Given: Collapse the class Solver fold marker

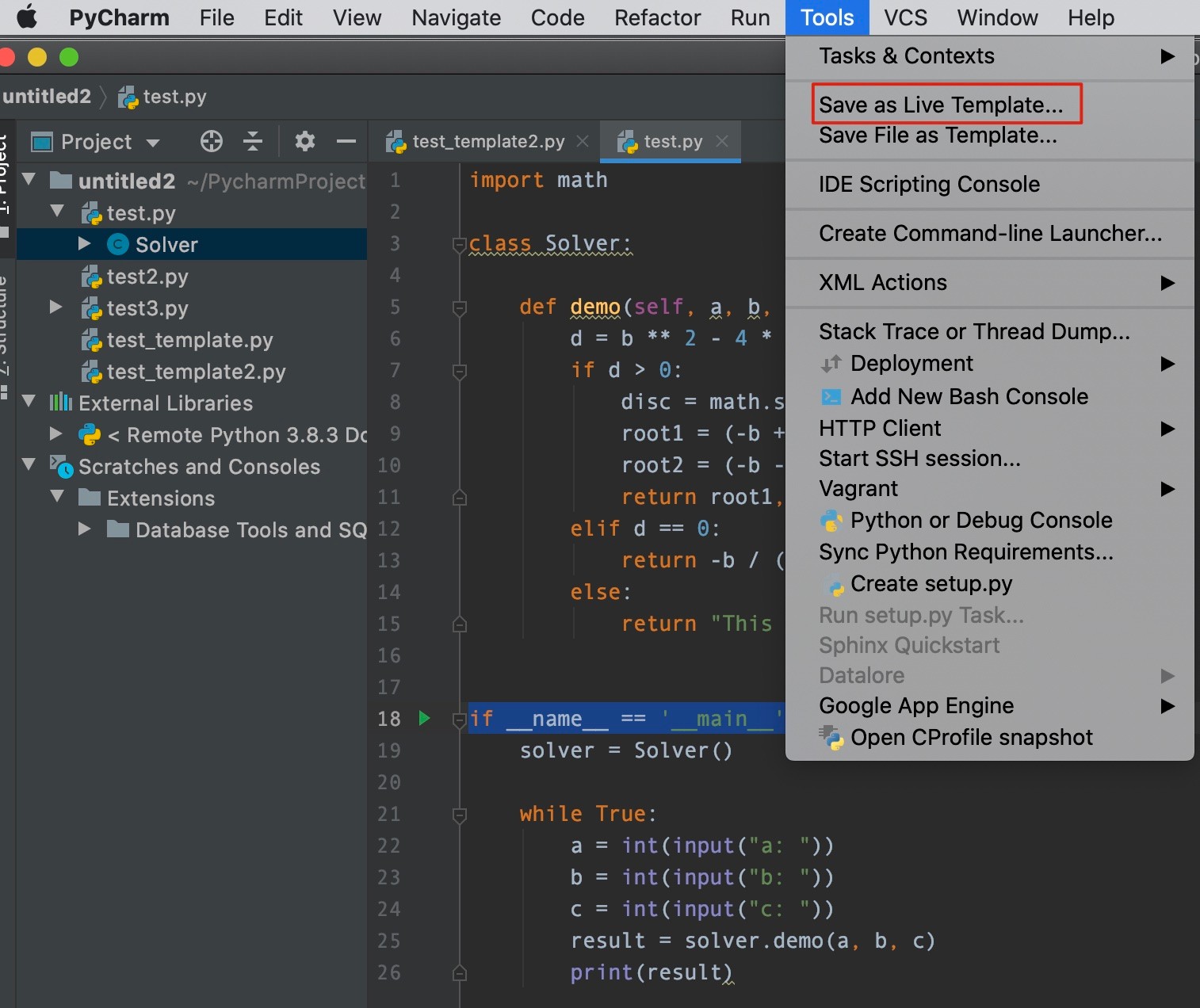Looking at the screenshot, I should (x=459, y=245).
